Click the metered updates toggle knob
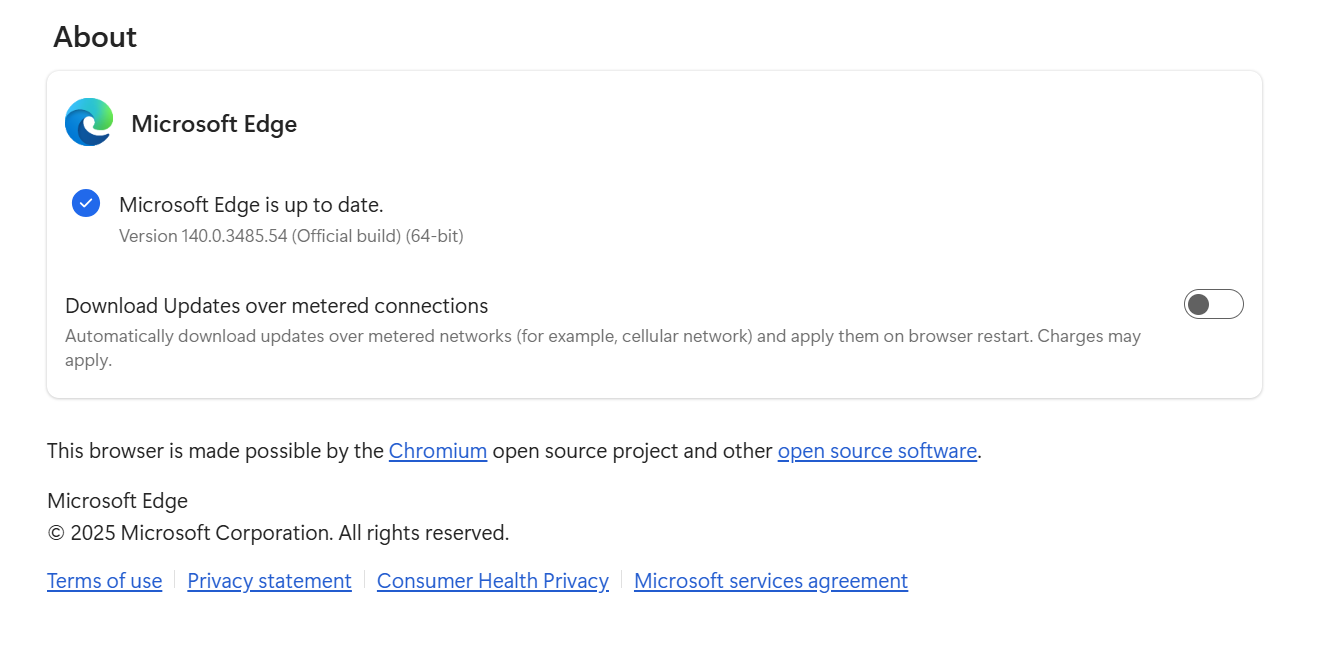Screen dimensions: 1317x648 point(1200,304)
